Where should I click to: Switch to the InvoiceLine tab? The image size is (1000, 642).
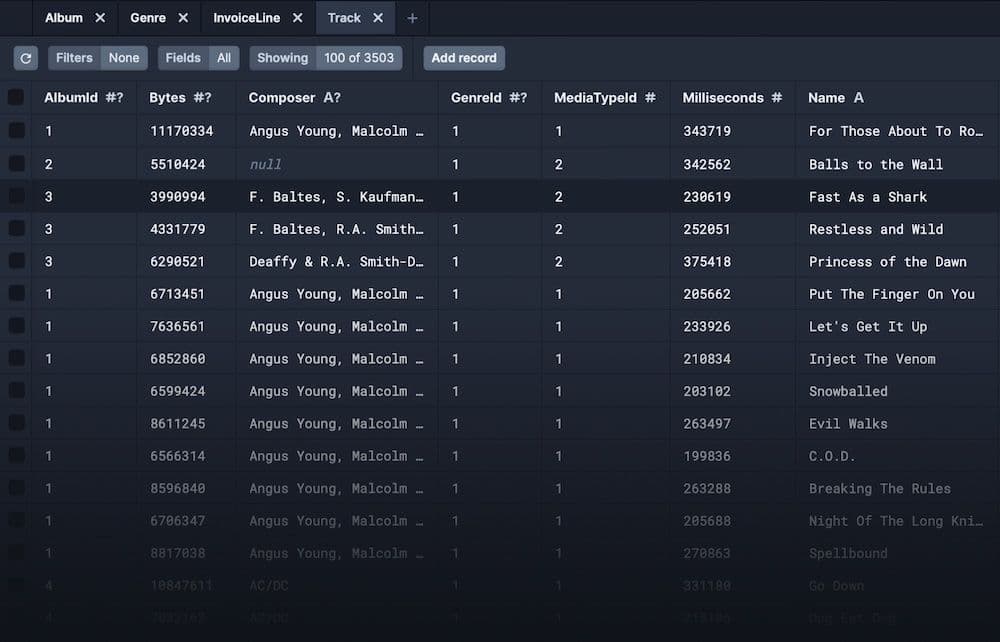click(x=246, y=18)
